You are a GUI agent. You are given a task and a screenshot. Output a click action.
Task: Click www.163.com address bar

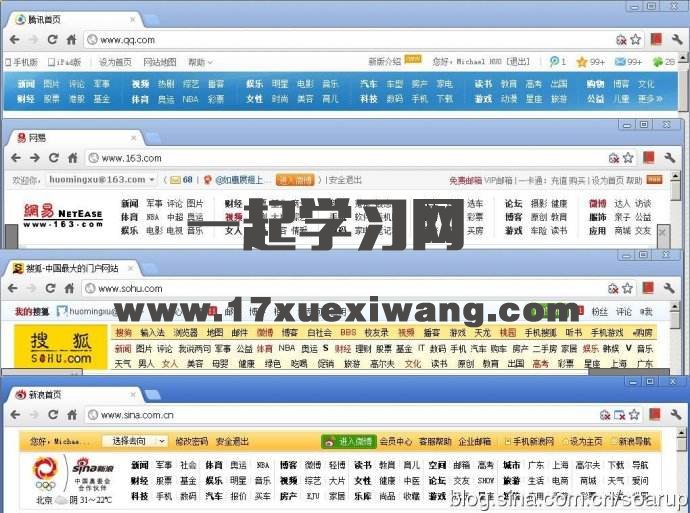click(x=345, y=158)
